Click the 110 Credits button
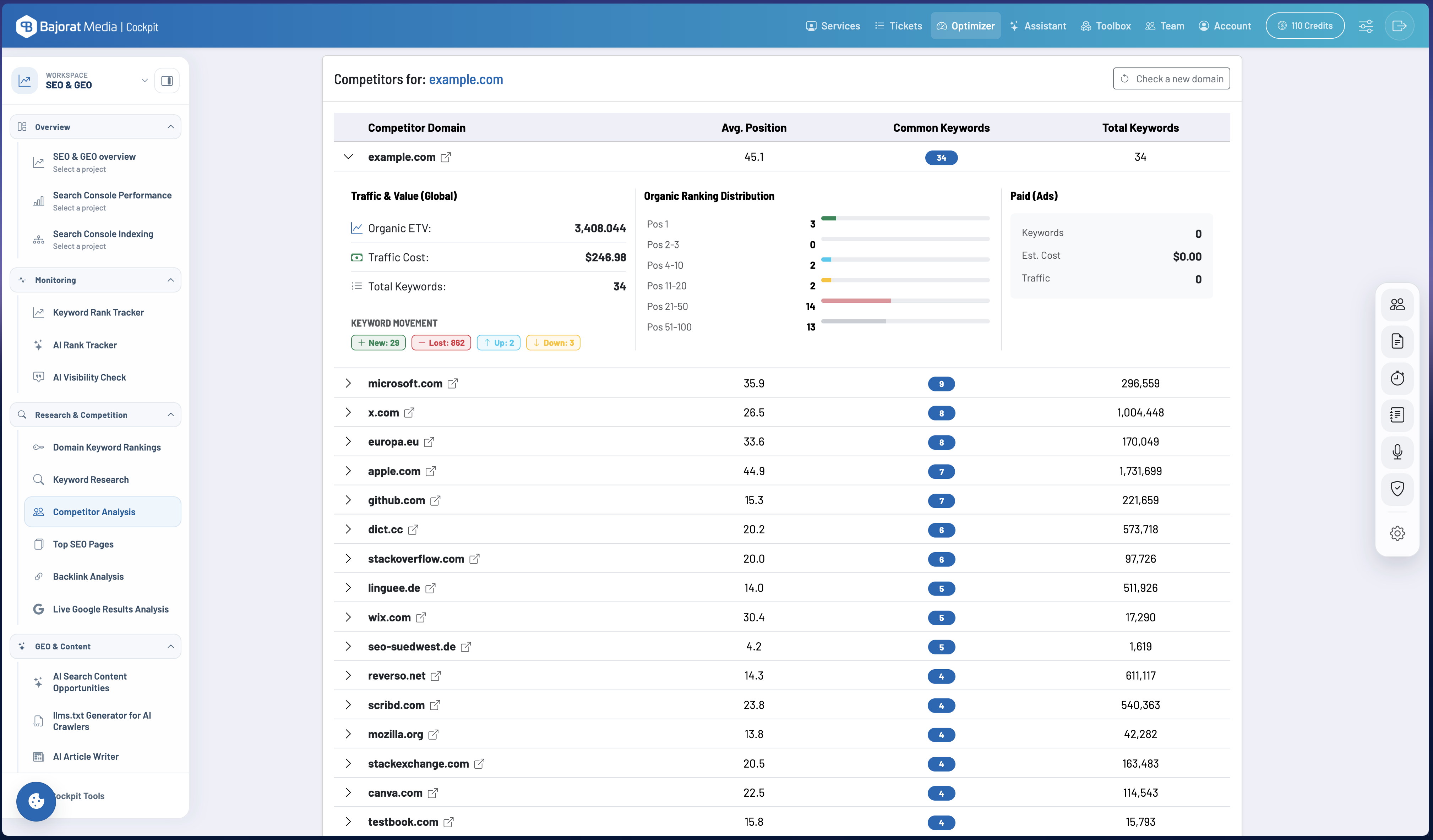 pos(1305,26)
